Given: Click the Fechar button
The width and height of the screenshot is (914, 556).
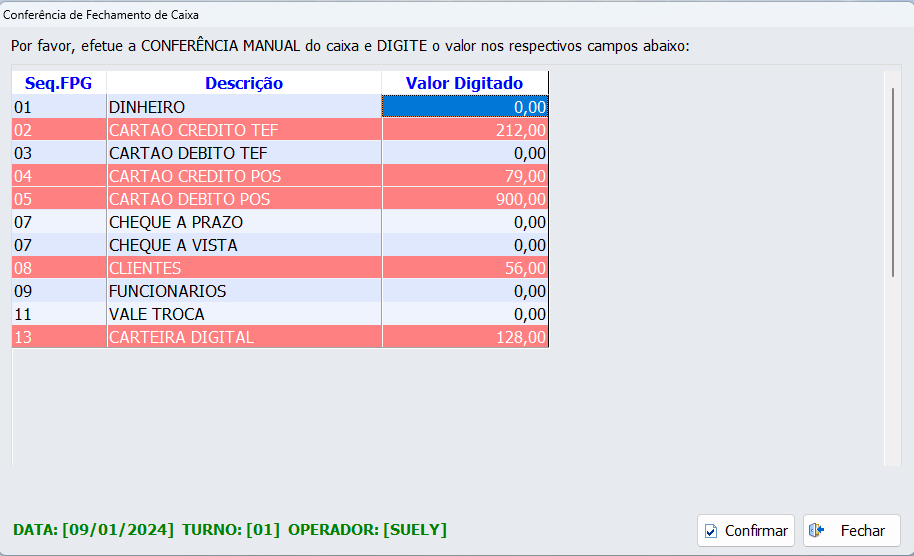Looking at the screenshot, I should click(851, 531).
